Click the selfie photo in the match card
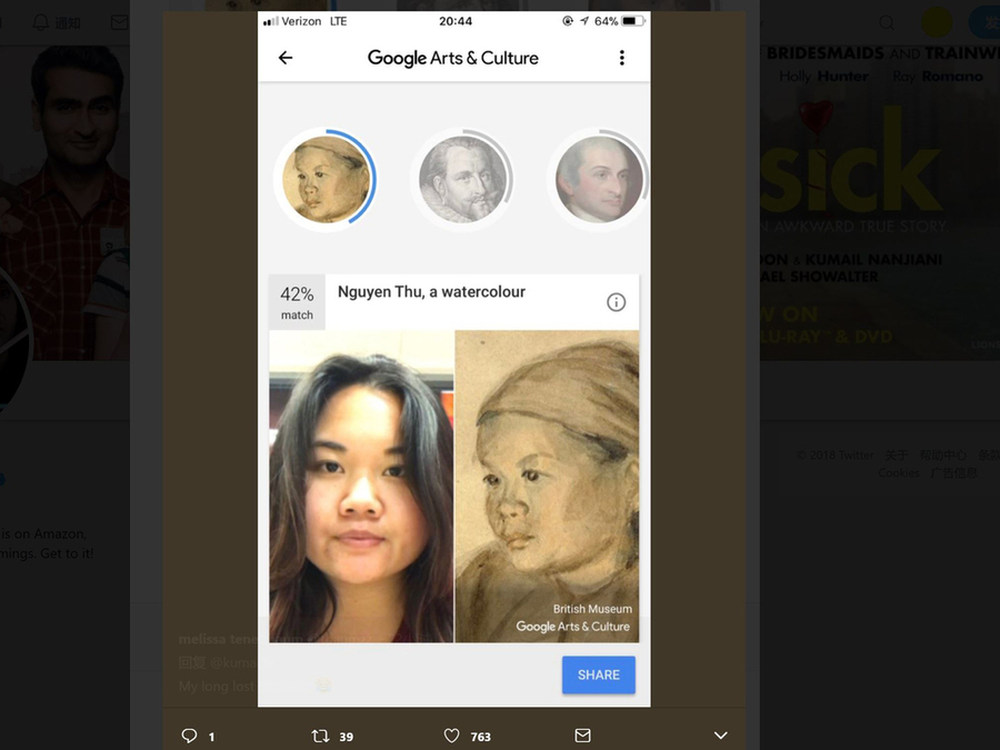The image size is (1000, 750). tap(361, 486)
